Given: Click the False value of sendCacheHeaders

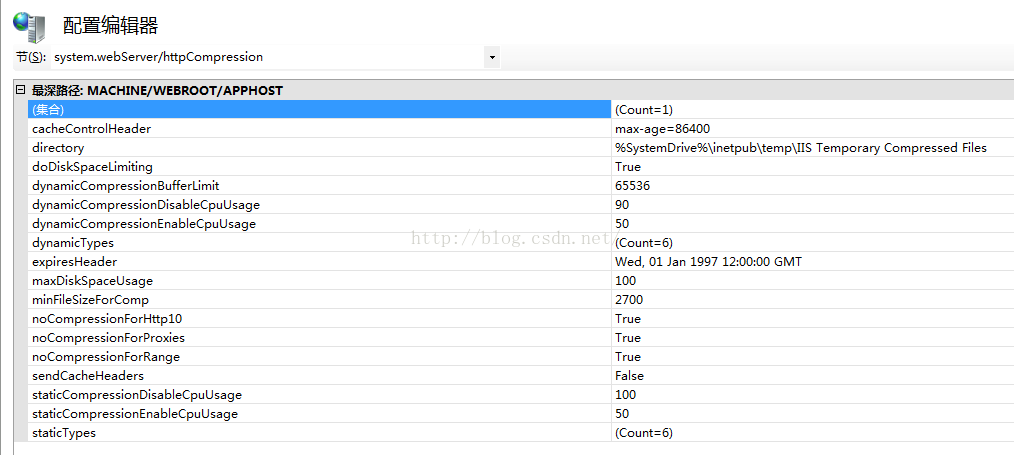Looking at the screenshot, I should [629, 376].
